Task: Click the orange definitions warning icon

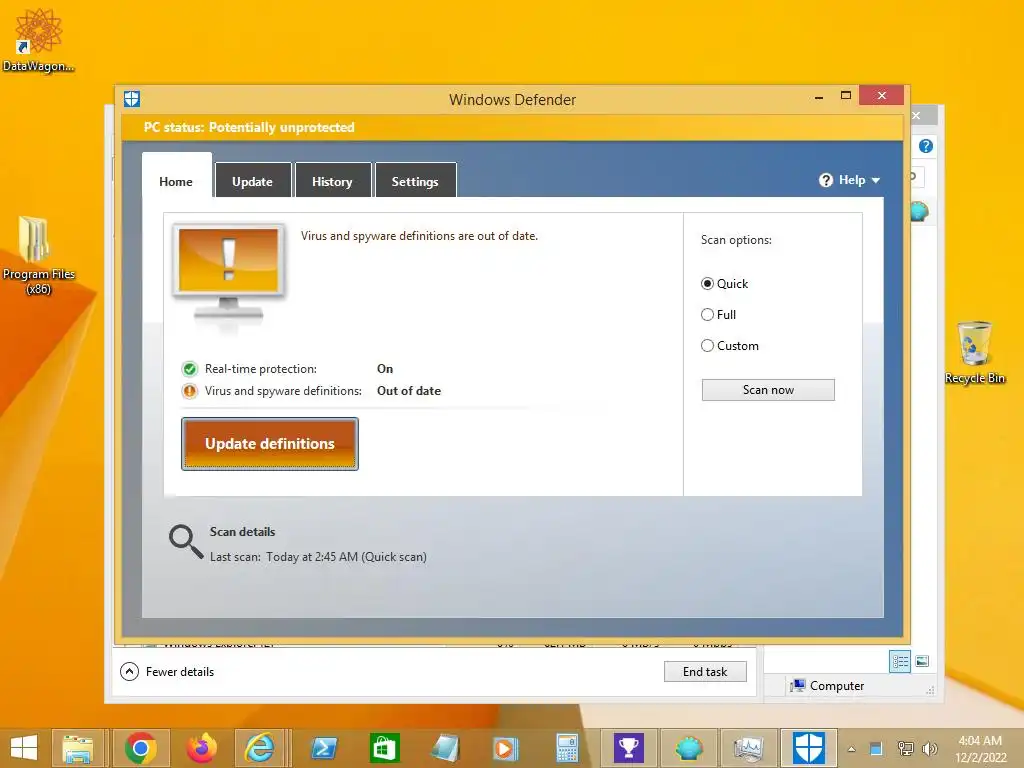Action: pyautogui.click(x=189, y=391)
